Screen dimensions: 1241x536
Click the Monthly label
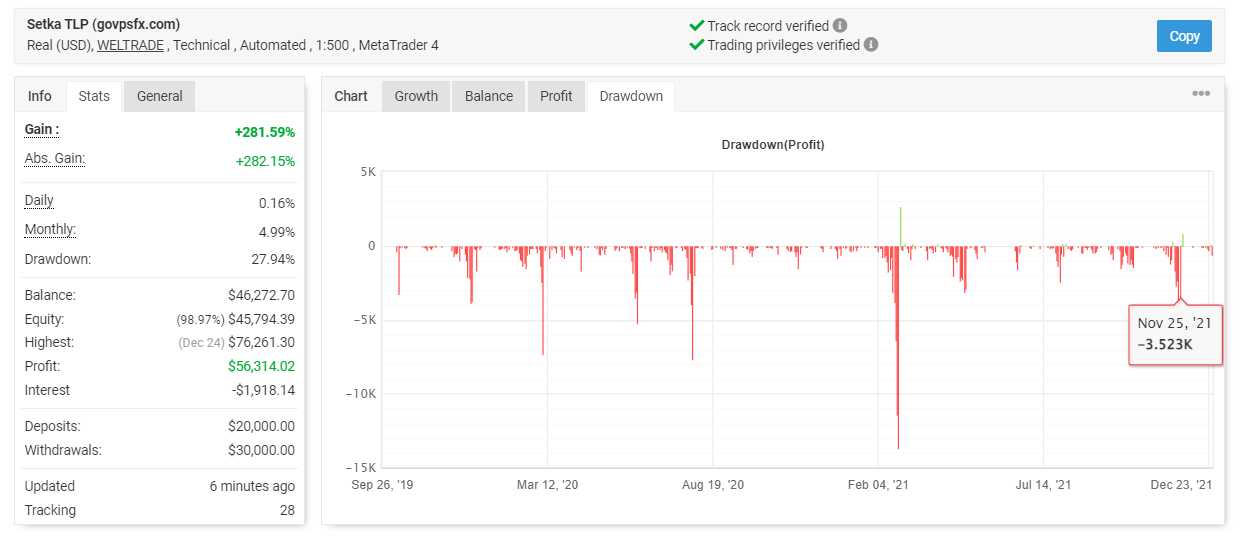50,229
